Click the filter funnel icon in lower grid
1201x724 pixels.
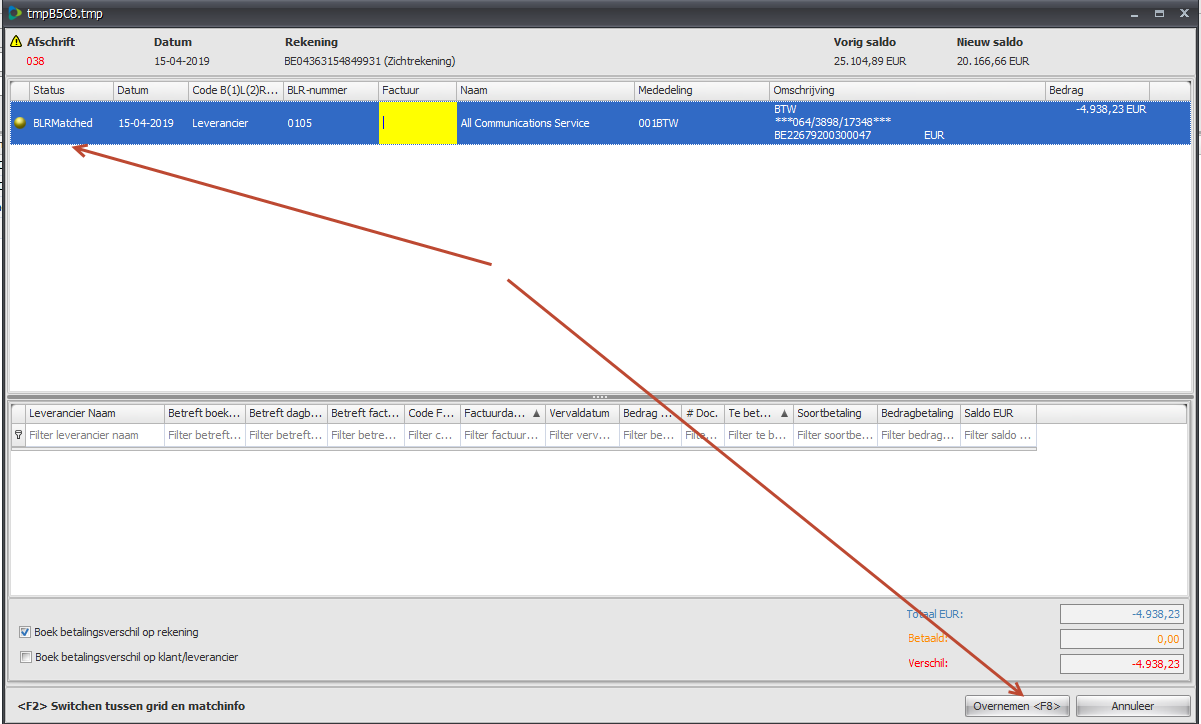click(18, 435)
